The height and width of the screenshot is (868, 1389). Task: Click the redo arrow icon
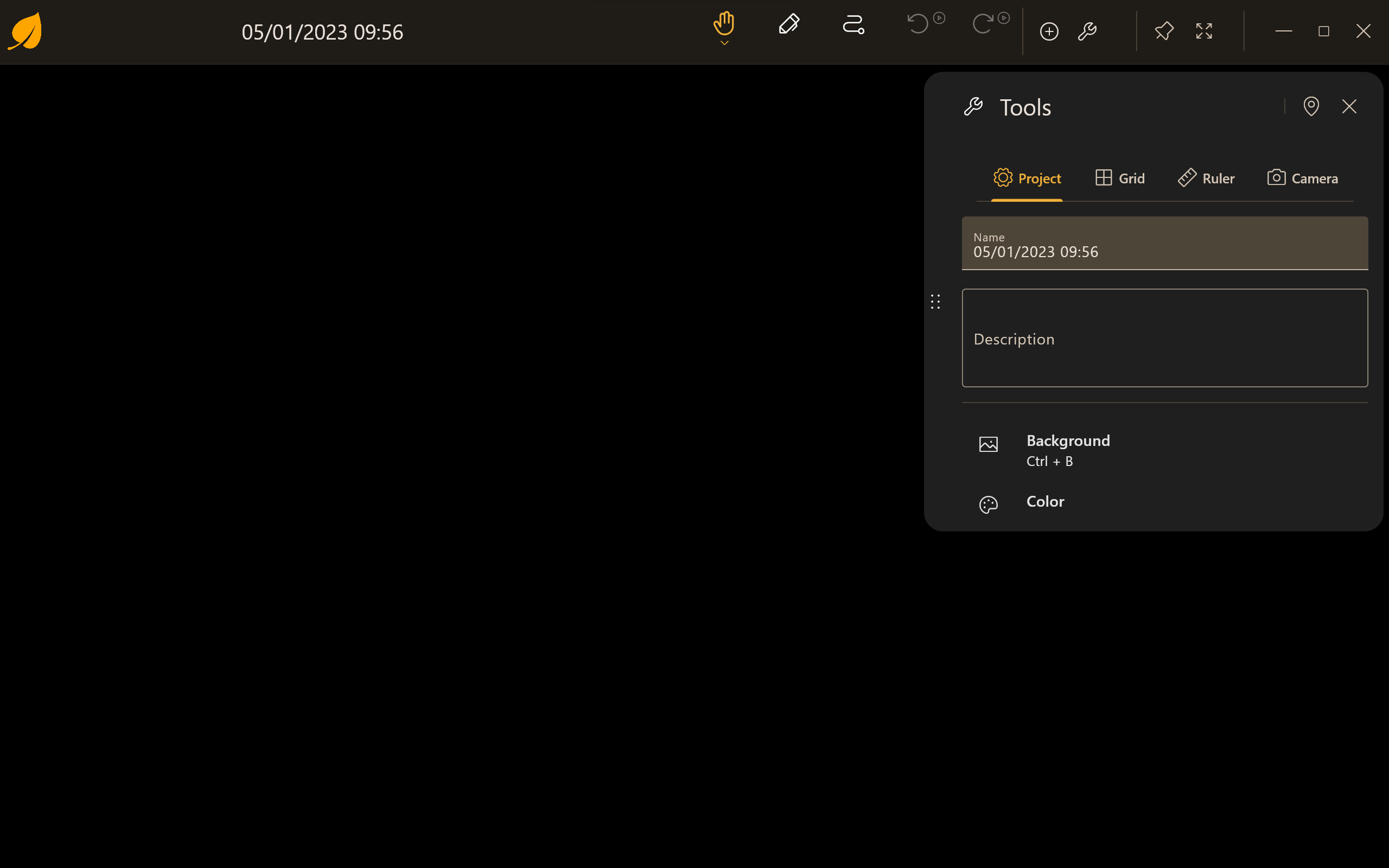[x=983, y=24]
